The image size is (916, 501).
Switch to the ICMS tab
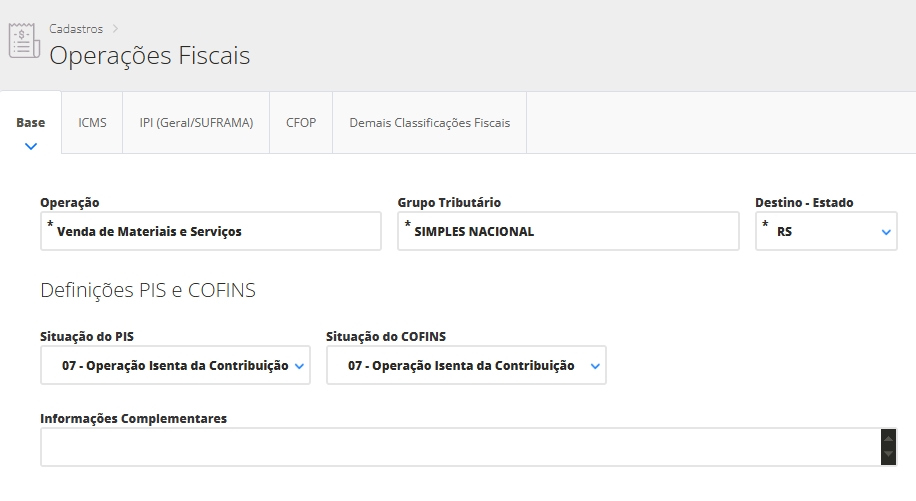pos(92,123)
